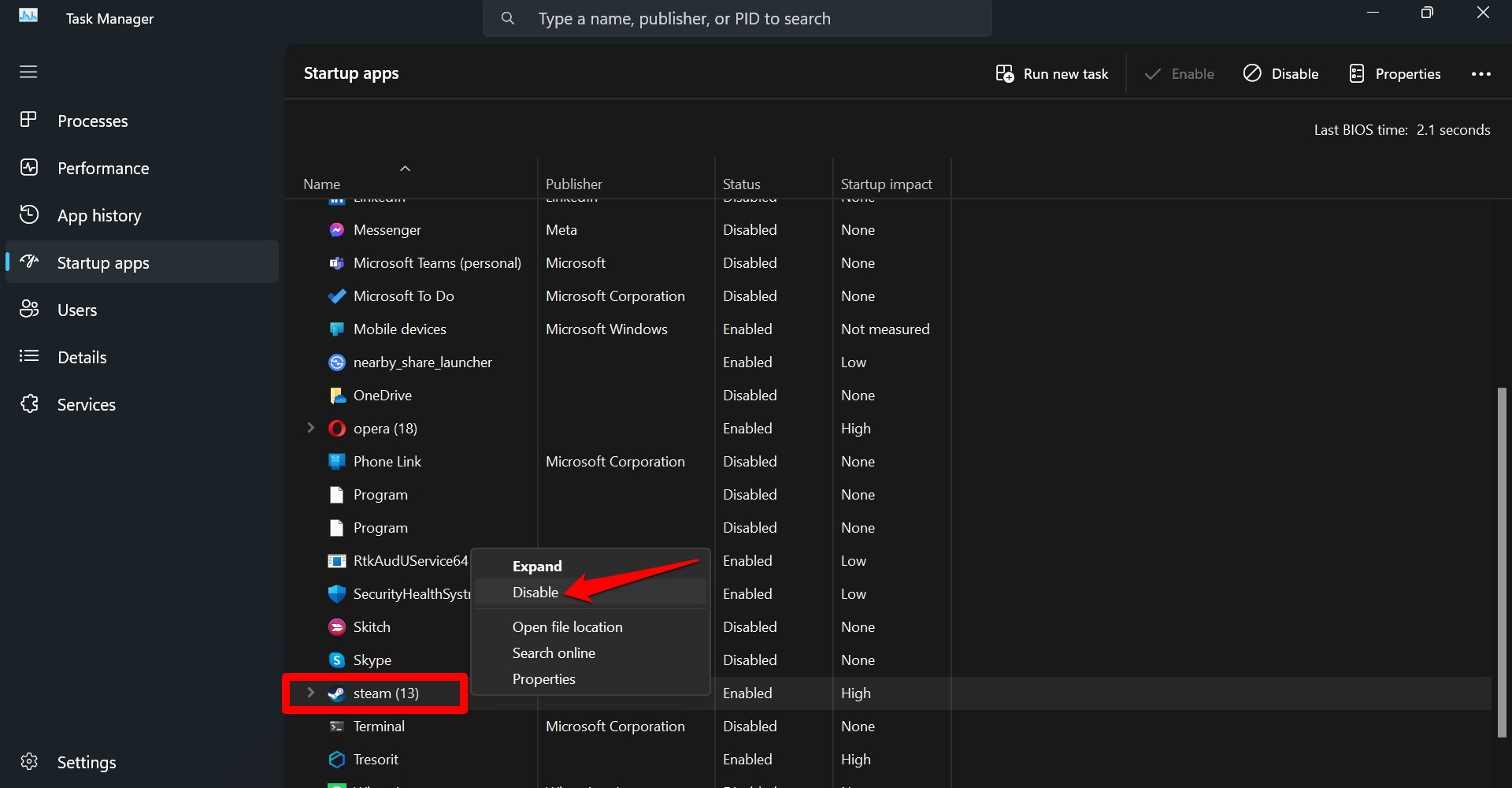Choose Search online in context menu
The height and width of the screenshot is (788, 1512).
click(x=591, y=653)
